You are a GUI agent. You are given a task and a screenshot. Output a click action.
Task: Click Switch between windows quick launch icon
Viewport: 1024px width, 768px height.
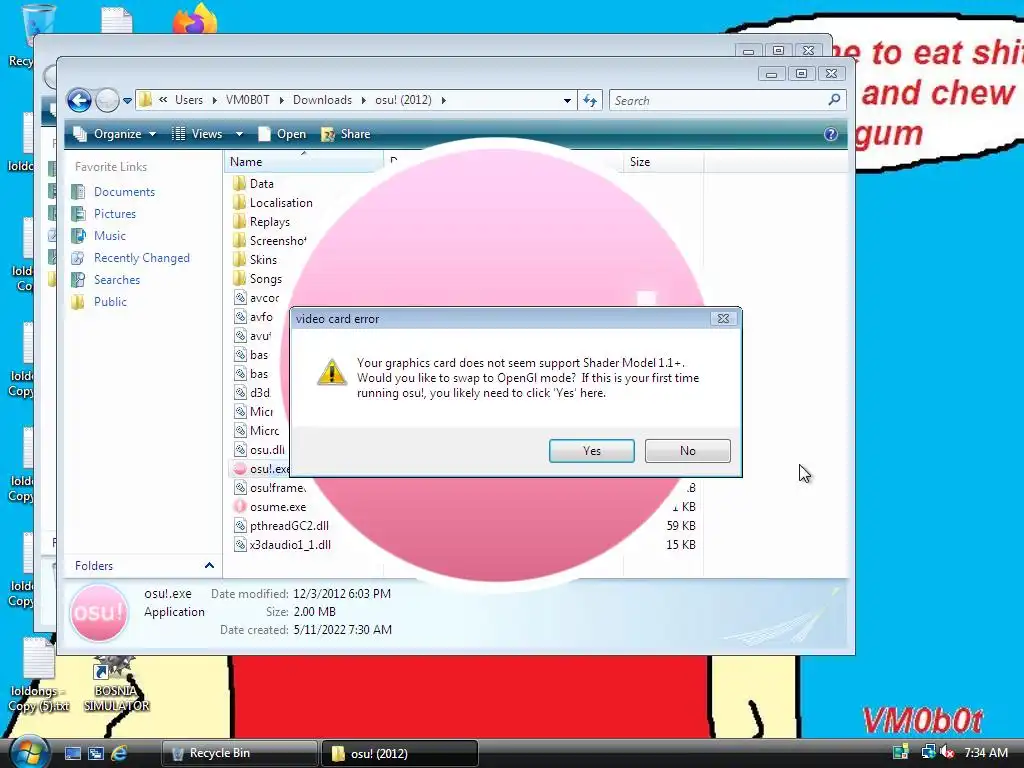point(96,753)
